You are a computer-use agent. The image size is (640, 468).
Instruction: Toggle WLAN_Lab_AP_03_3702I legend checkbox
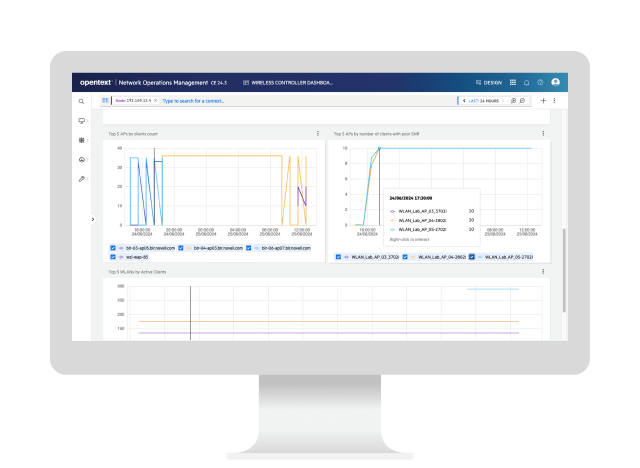pyautogui.click(x=338, y=257)
